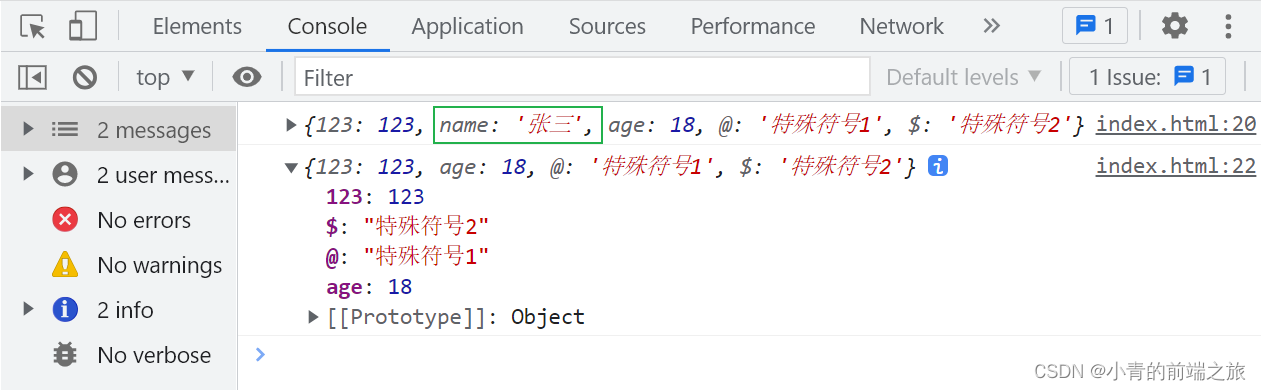Toggle the device toolbar icon
This screenshot has width=1261, height=390.
click(83, 26)
